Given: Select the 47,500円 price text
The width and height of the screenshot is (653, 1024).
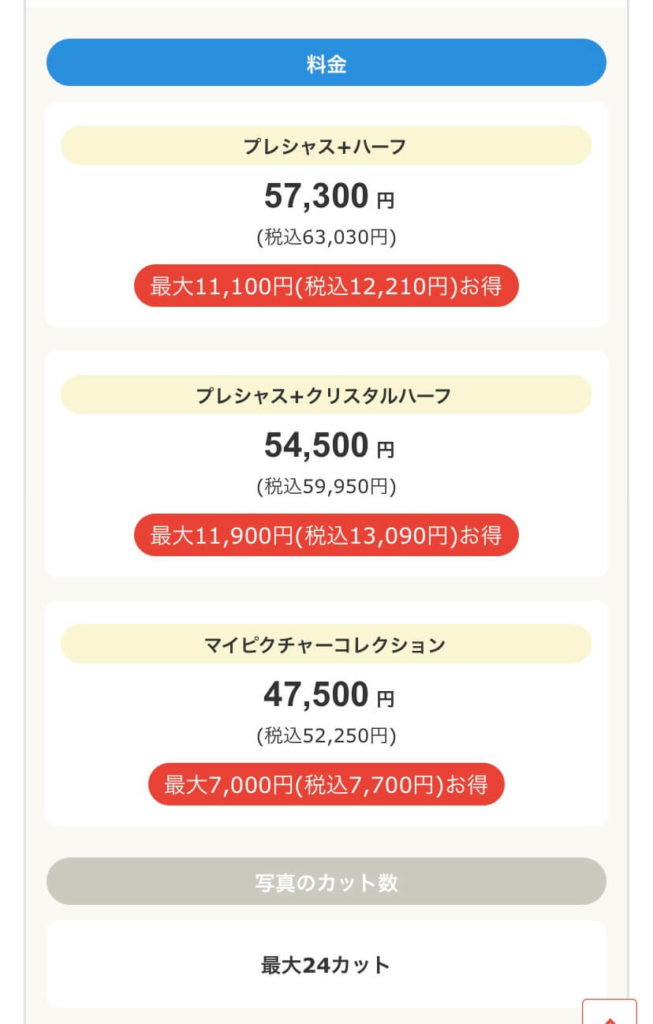Looking at the screenshot, I should tap(328, 695).
